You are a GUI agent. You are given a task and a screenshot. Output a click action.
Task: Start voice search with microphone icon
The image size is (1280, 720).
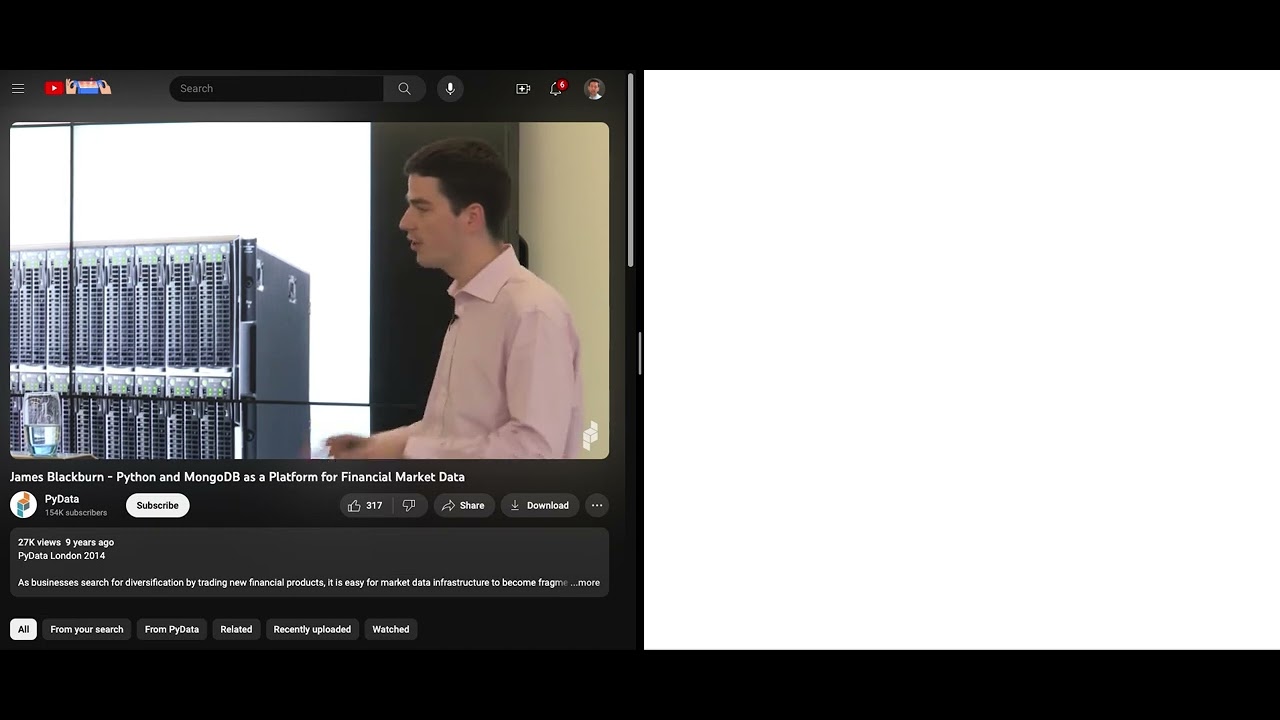(450, 88)
